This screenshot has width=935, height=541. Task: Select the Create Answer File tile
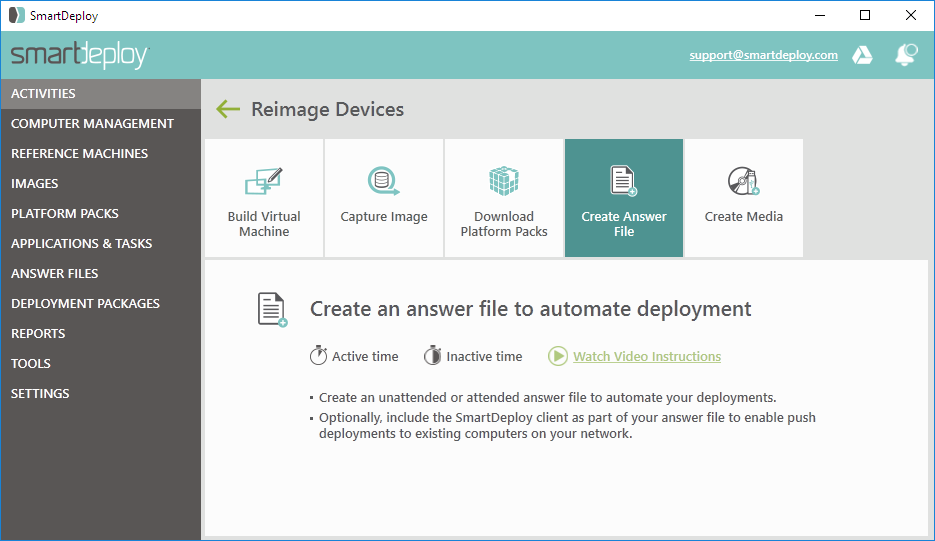point(624,198)
